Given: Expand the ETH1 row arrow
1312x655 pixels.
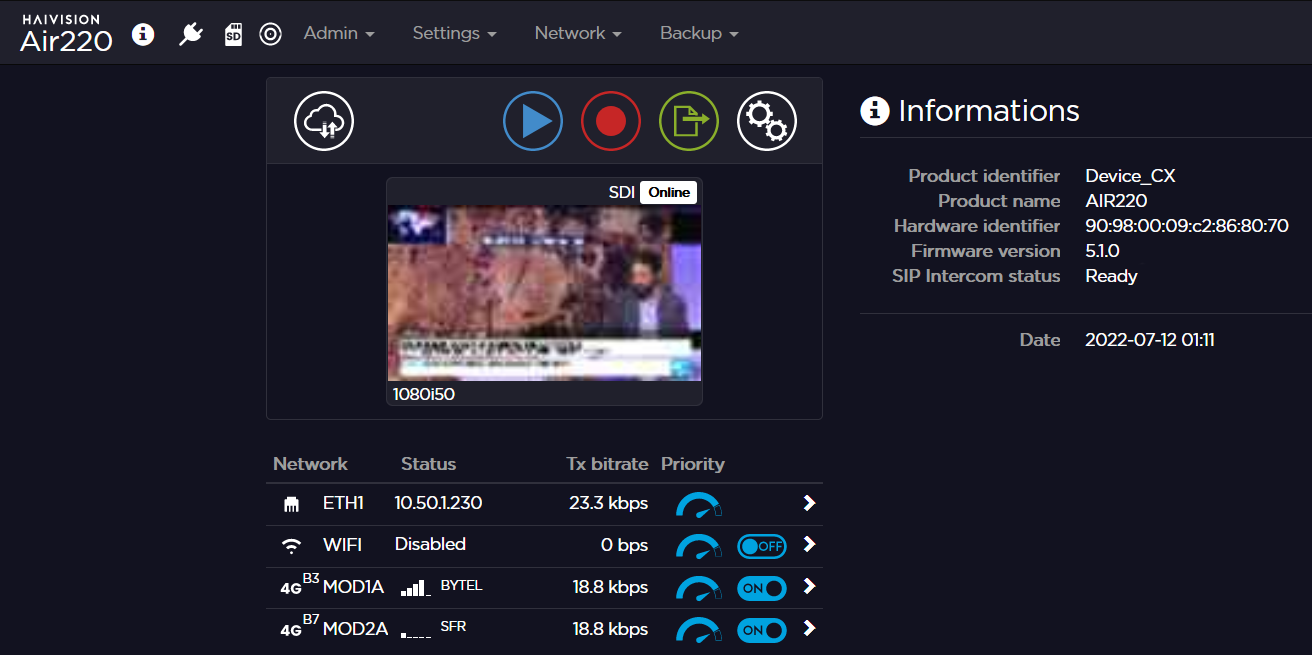Looking at the screenshot, I should [x=809, y=503].
